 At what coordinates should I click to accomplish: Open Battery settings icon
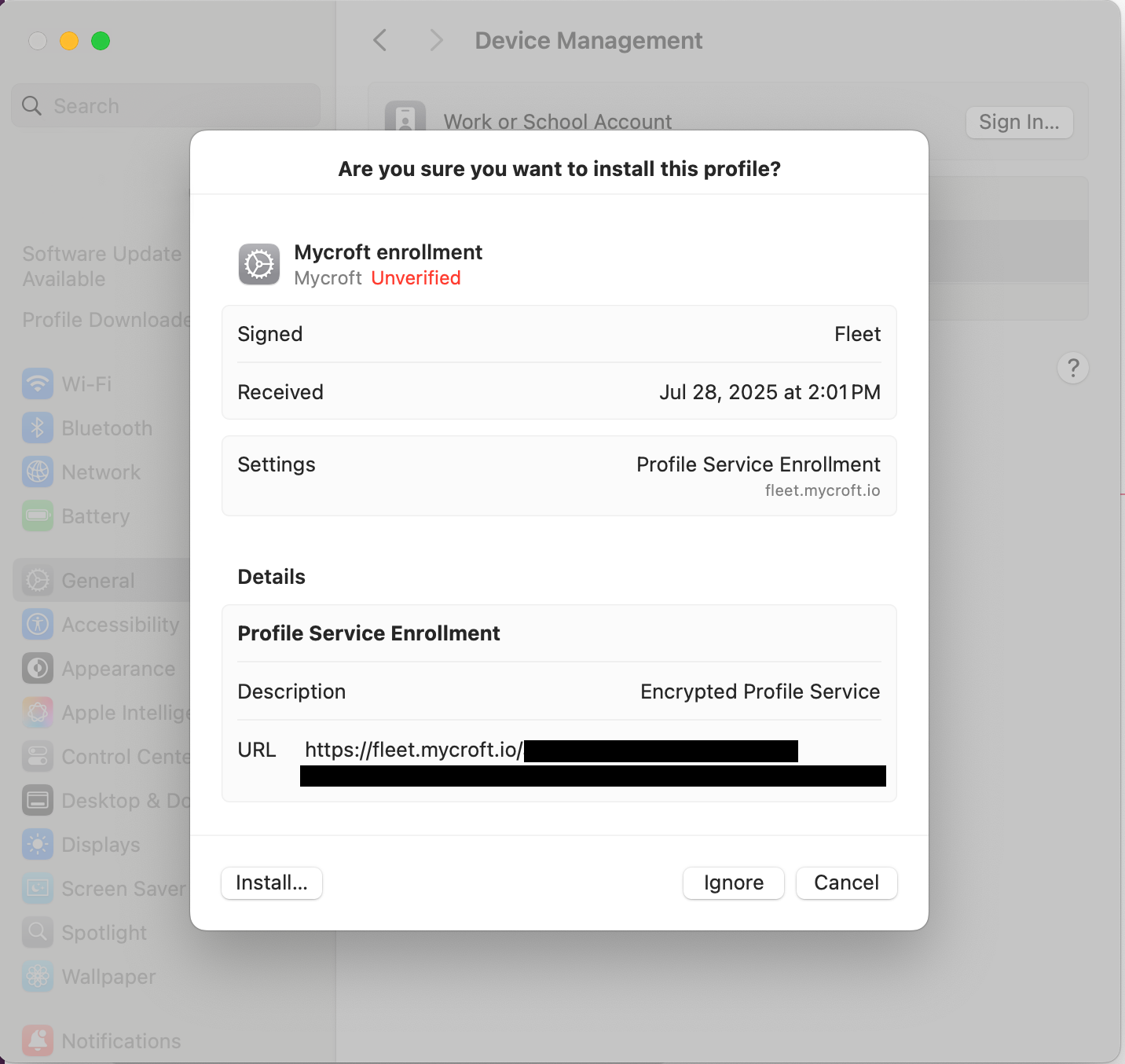[38, 516]
